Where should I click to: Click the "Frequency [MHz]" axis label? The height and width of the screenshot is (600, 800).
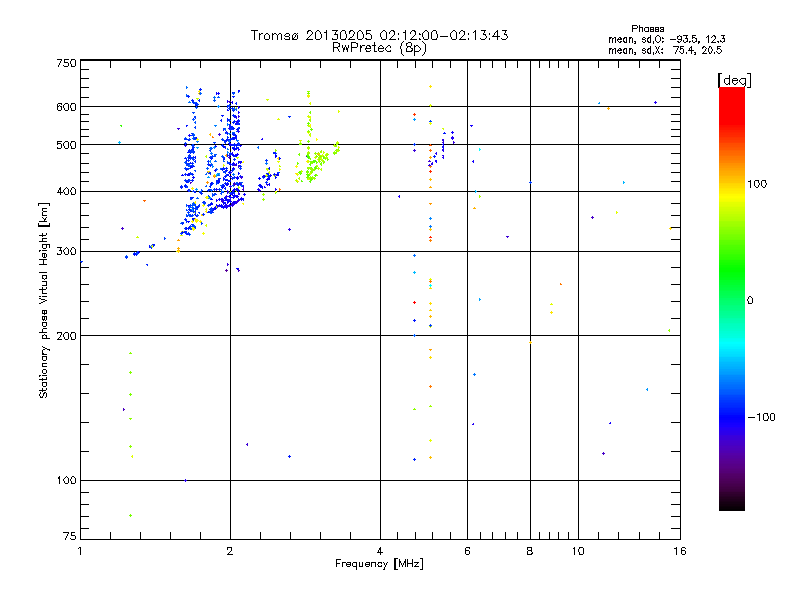tap(379, 564)
